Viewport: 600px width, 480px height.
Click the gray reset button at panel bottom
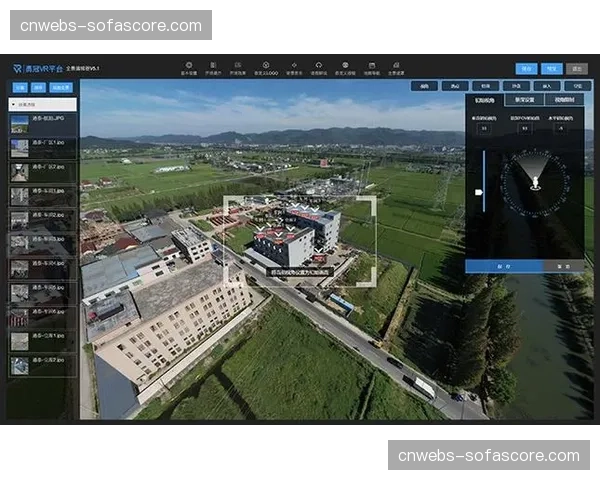click(x=564, y=266)
